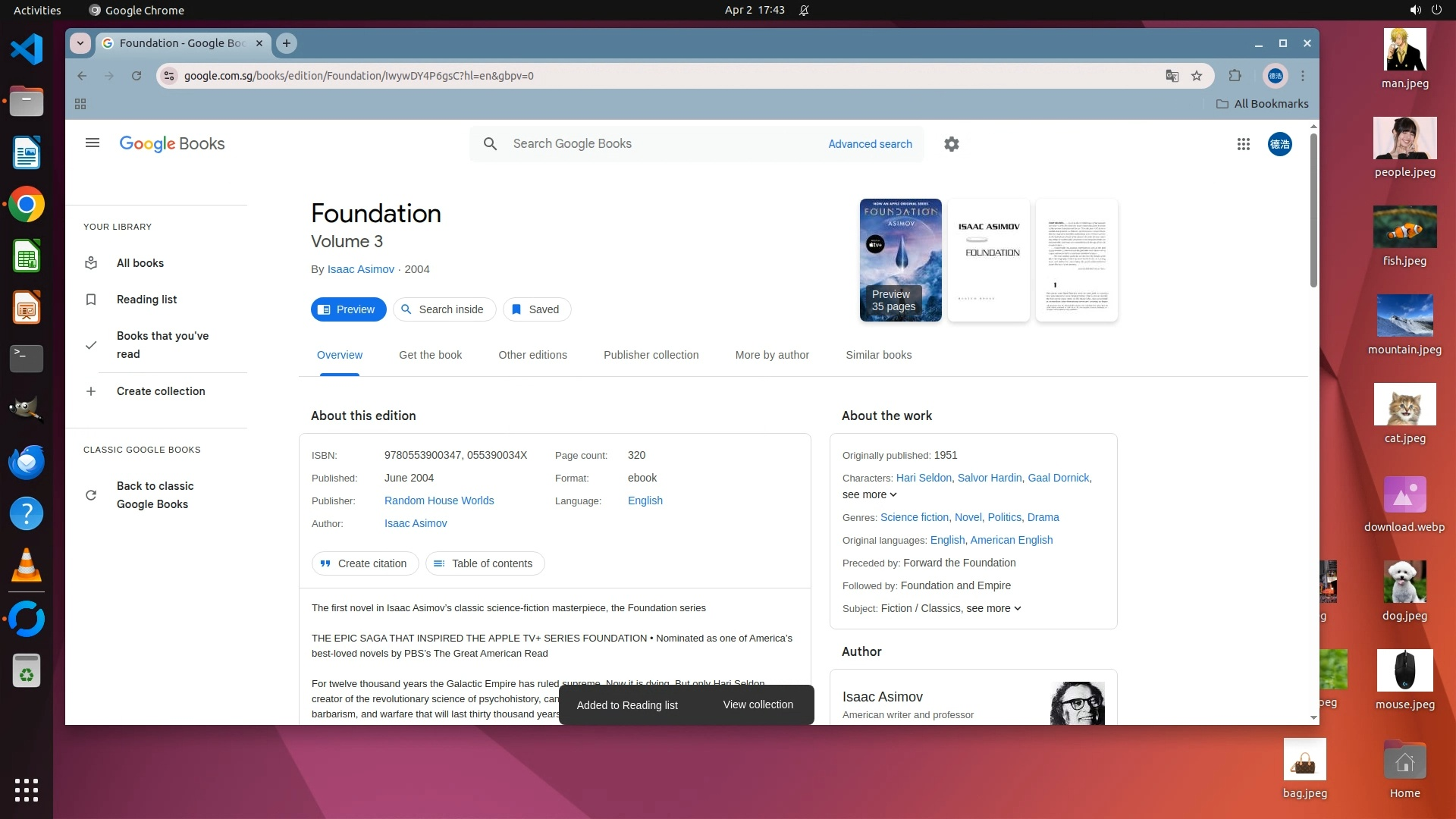Switch to the Get the book tab
This screenshot has height=819, width=1456.
(x=430, y=355)
